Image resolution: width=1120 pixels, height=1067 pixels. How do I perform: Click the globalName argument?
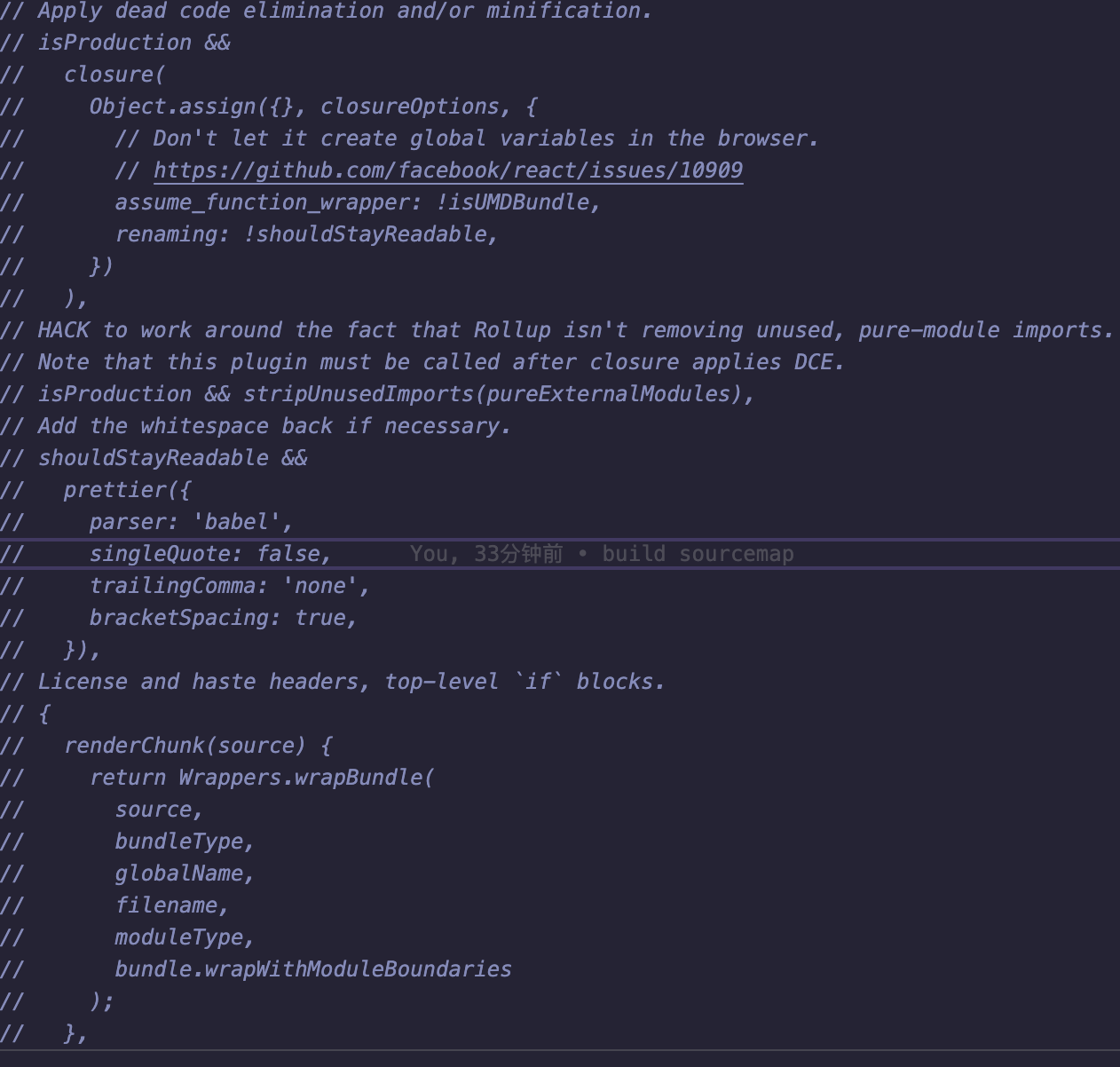(179, 873)
